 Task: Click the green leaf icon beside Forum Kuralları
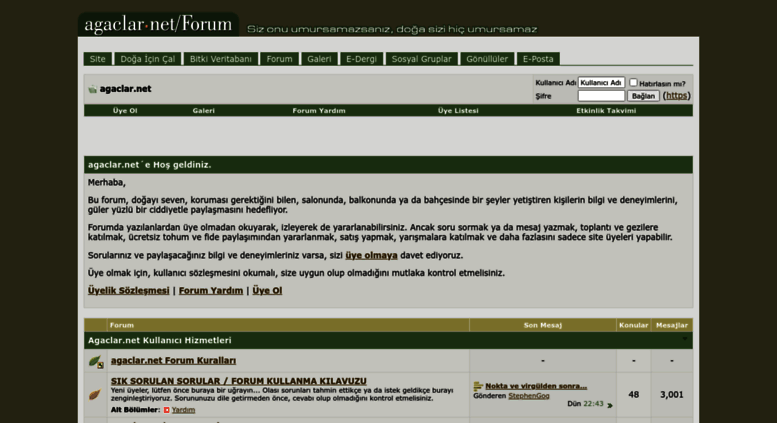click(x=96, y=362)
